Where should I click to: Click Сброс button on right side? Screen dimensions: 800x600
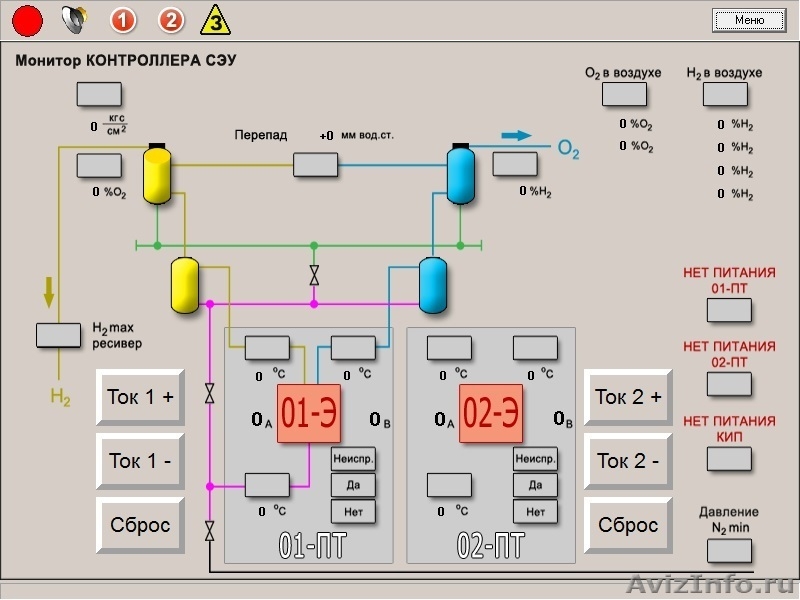click(628, 525)
